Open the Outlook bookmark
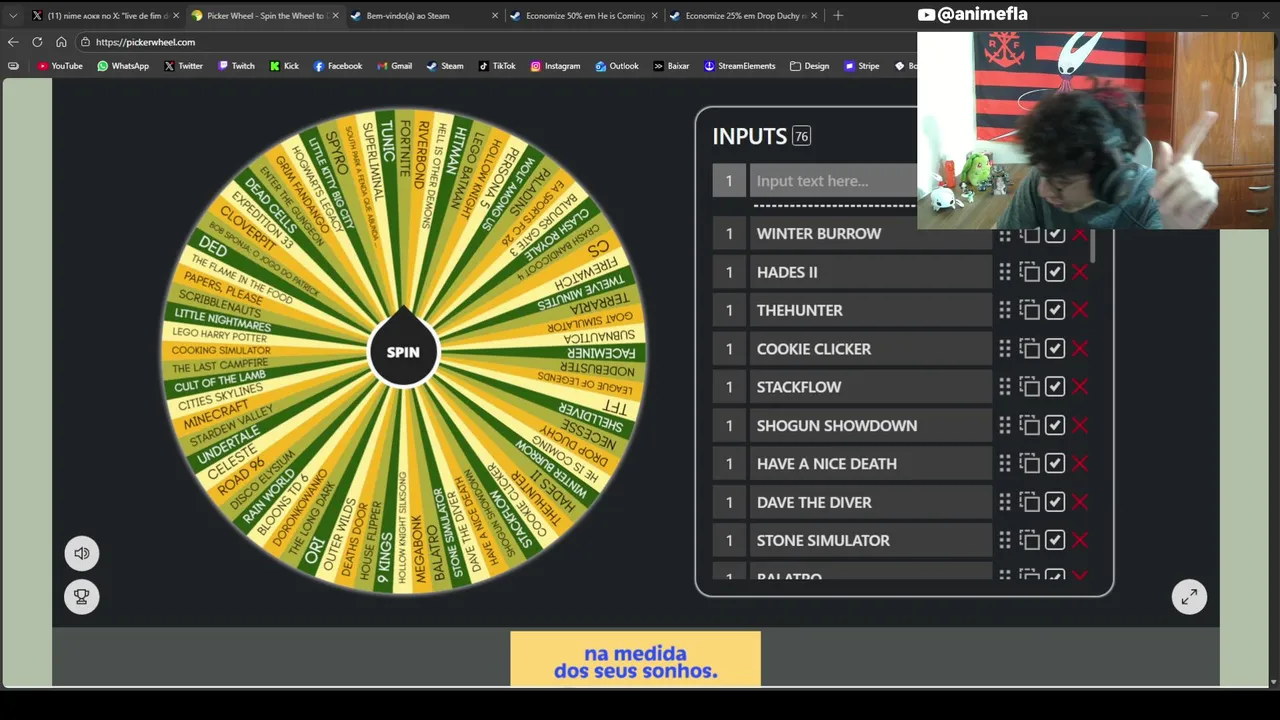 617,66
